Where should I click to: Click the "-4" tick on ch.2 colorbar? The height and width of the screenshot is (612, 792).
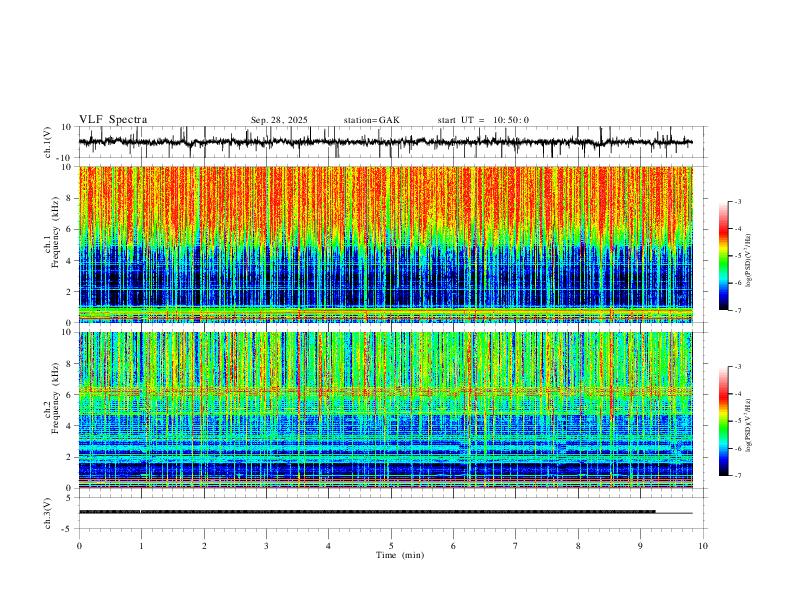coord(737,394)
